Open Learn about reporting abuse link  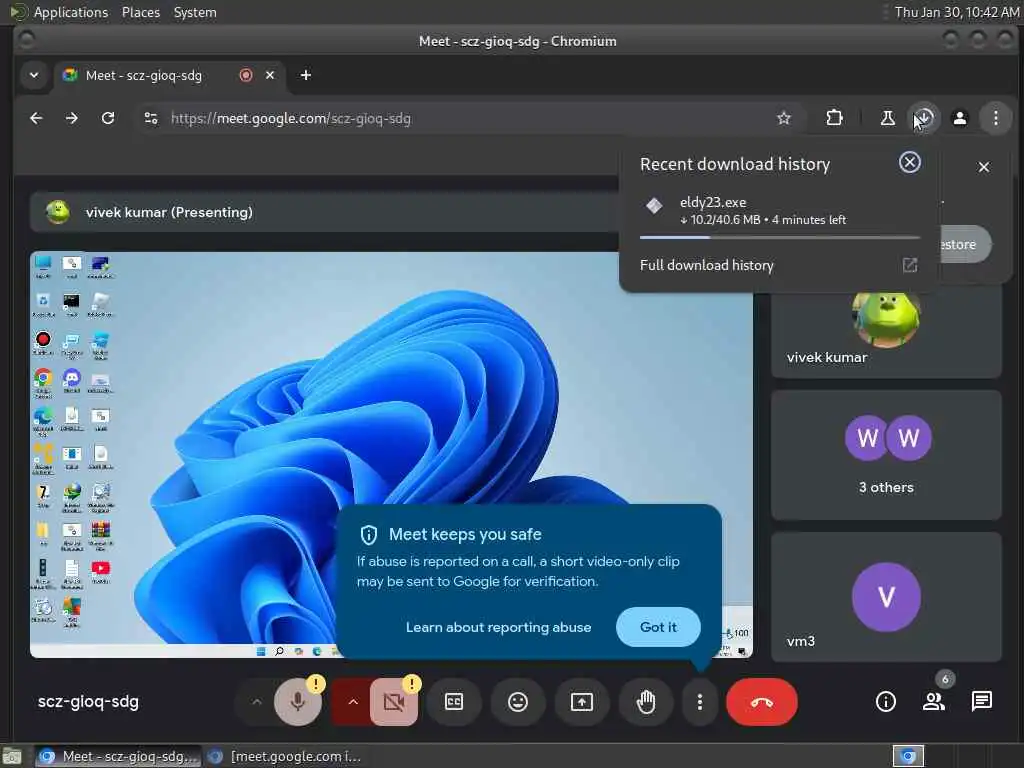click(x=498, y=627)
